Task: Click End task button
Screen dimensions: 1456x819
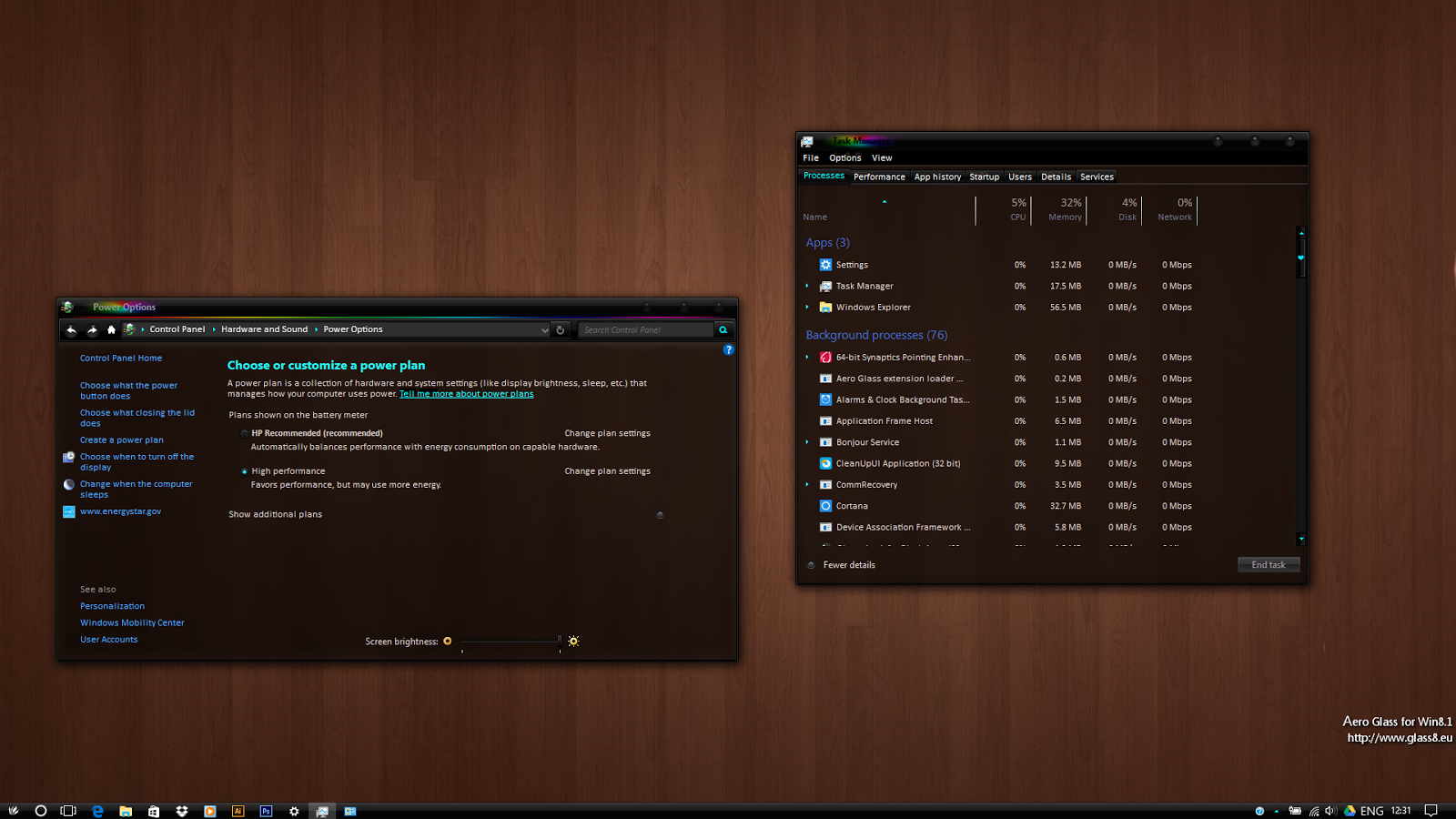Action: point(1269,565)
